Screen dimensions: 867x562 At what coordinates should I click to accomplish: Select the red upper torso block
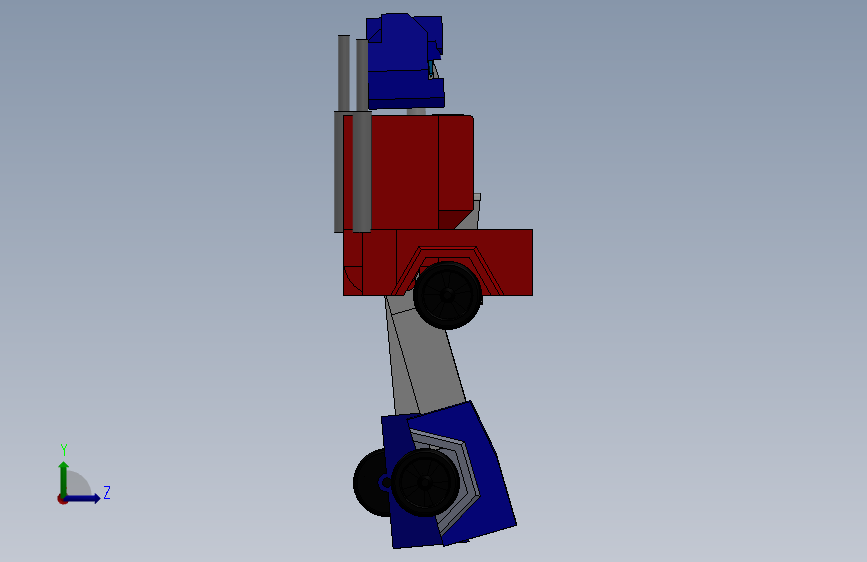[408, 173]
